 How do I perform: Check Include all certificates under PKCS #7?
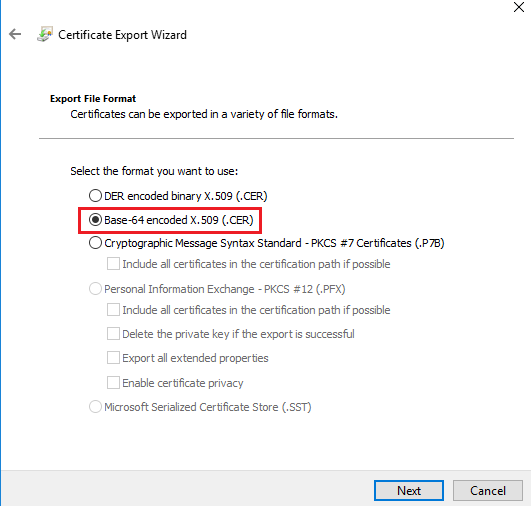pos(113,264)
